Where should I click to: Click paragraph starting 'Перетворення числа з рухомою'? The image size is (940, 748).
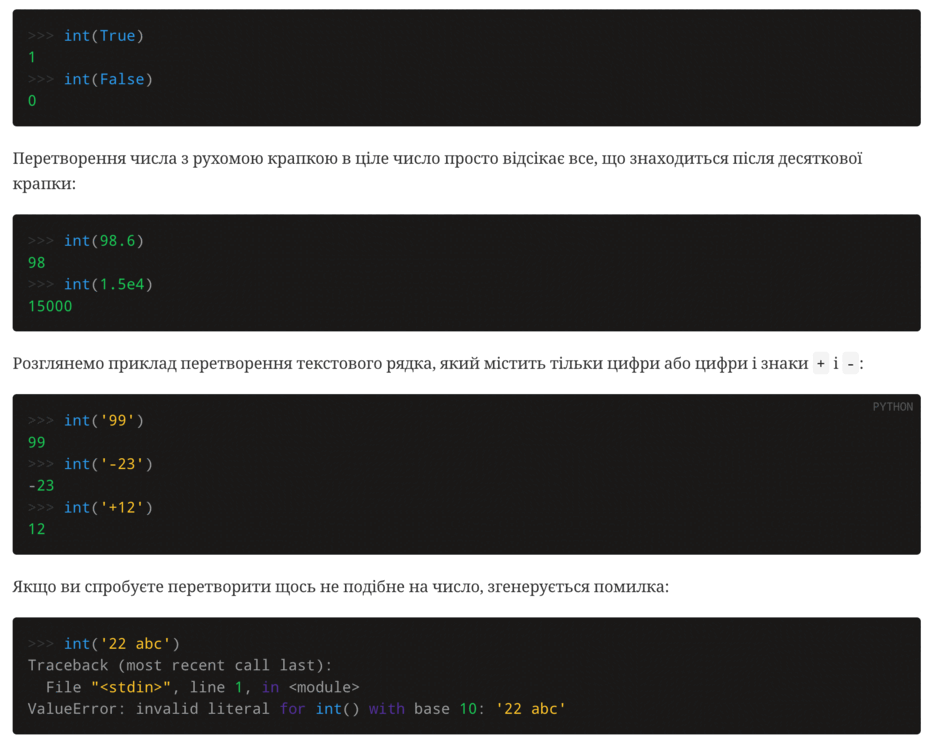click(x=438, y=171)
